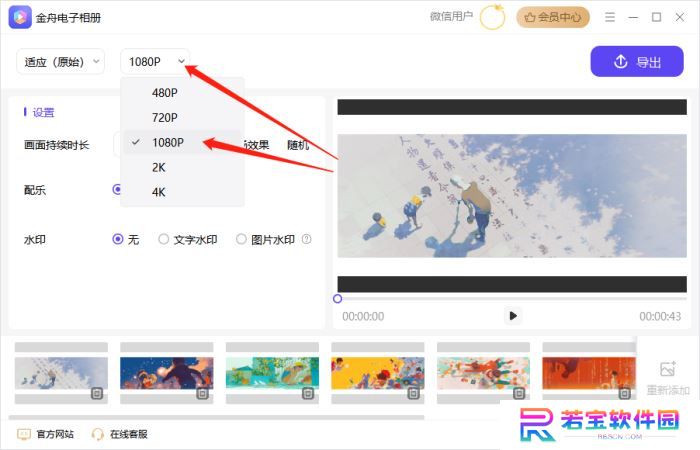Play the video preview
Viewport: 700px width, 450px height.
pyautogui.click(x=513, y=316)
